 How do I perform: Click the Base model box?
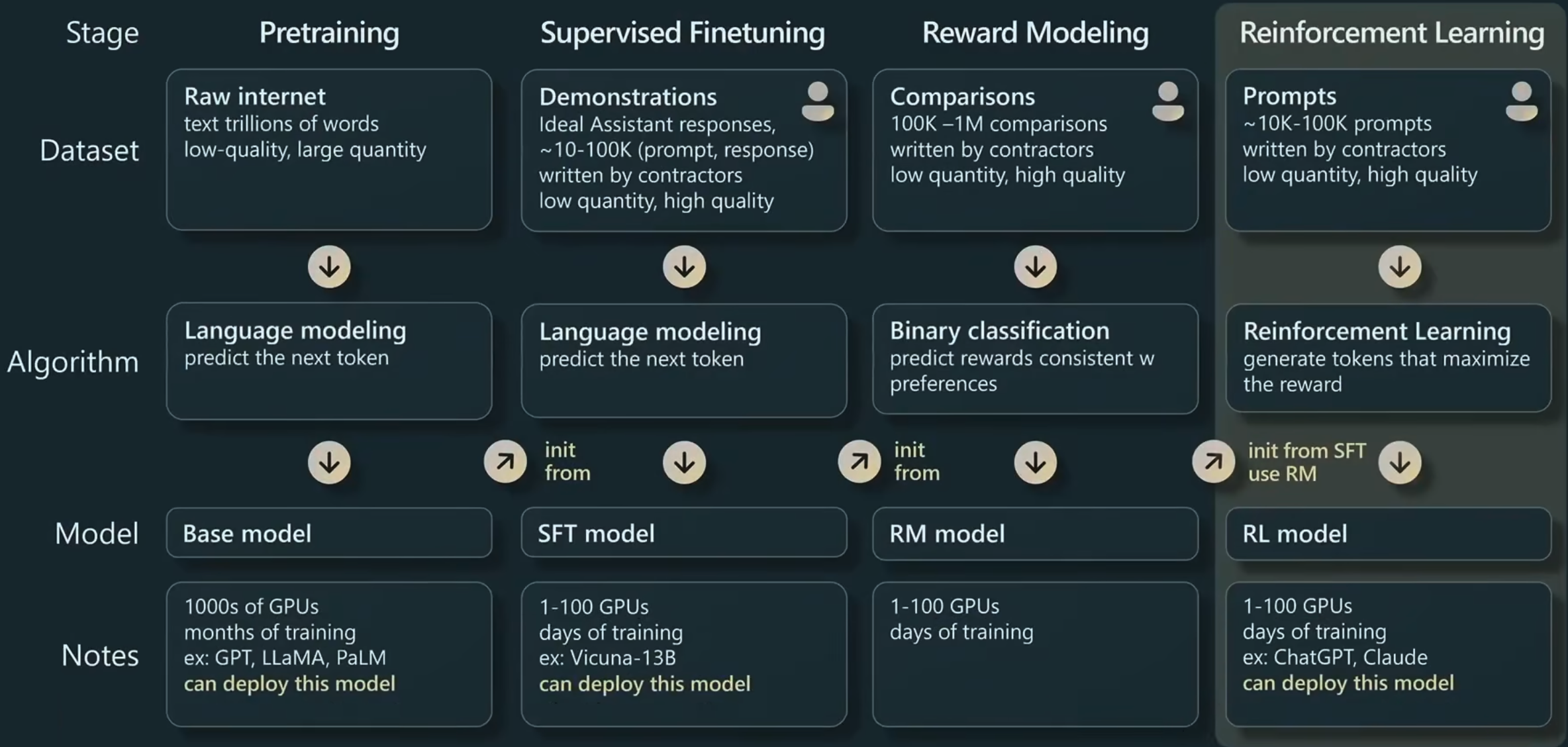click(x=329, y=533)
